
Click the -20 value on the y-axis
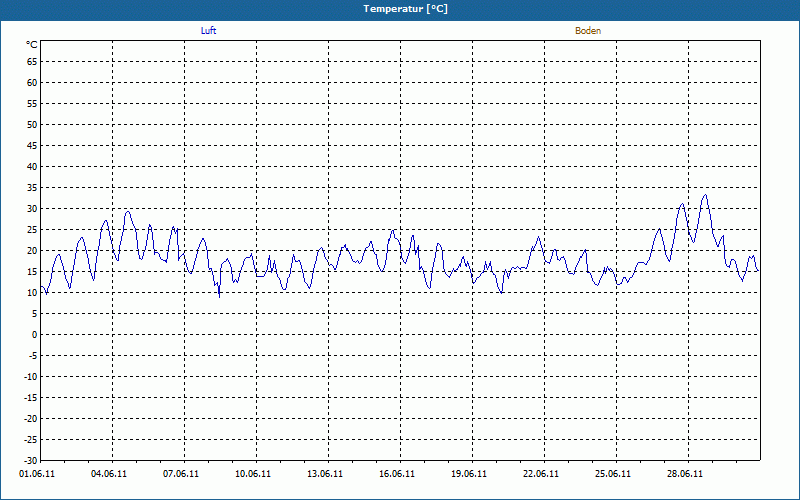[x=31, y=419]
